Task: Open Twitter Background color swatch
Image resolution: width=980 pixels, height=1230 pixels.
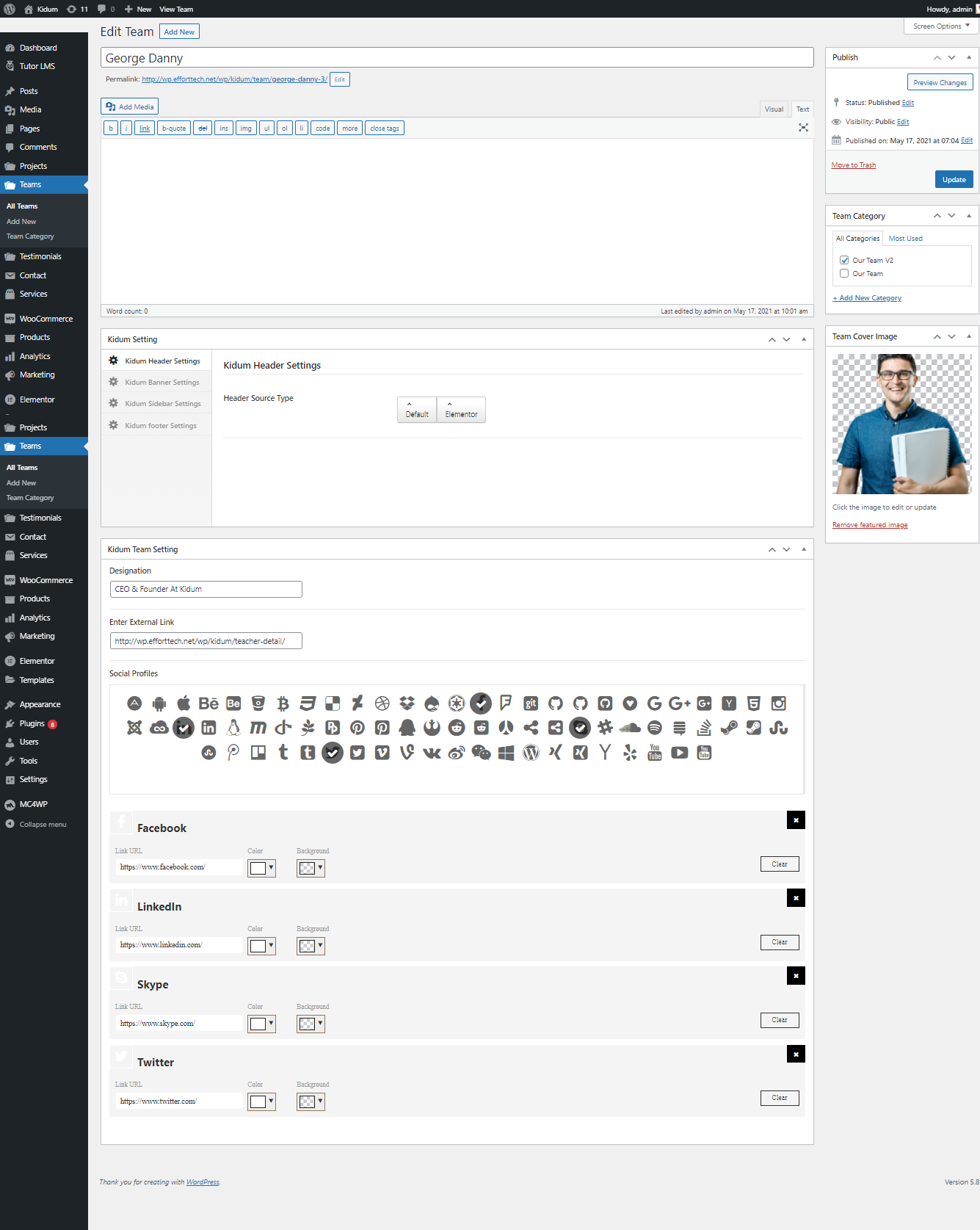Action: click(311, 1101)
